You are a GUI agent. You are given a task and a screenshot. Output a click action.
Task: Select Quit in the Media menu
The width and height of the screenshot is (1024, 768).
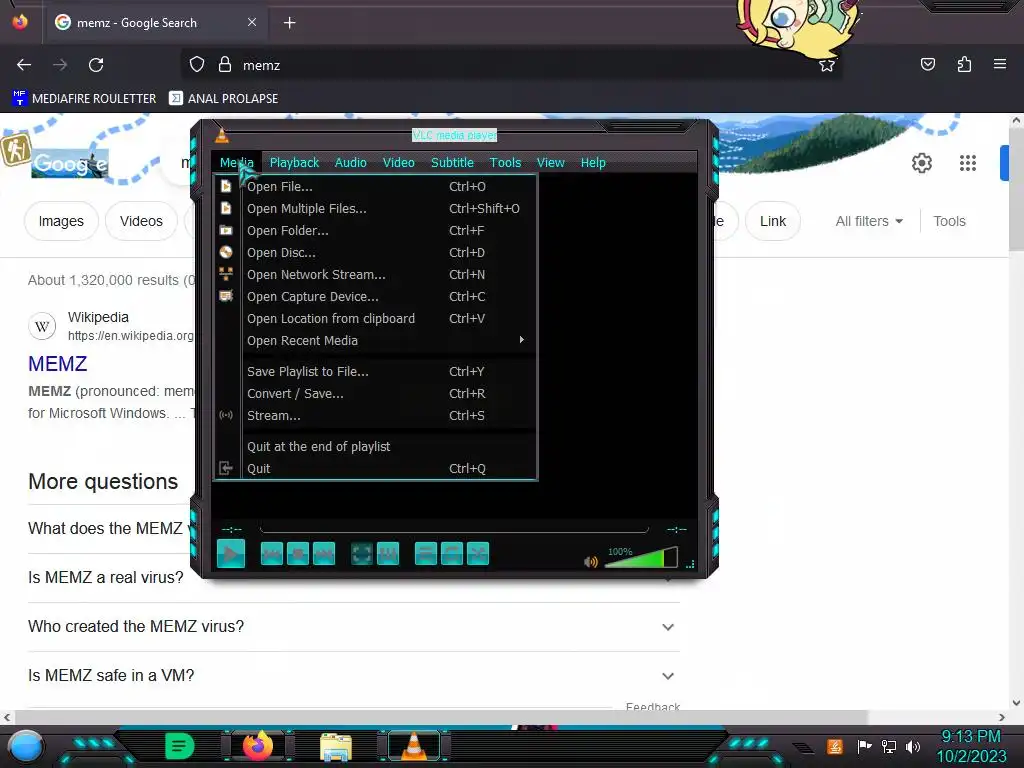[390, 468]
